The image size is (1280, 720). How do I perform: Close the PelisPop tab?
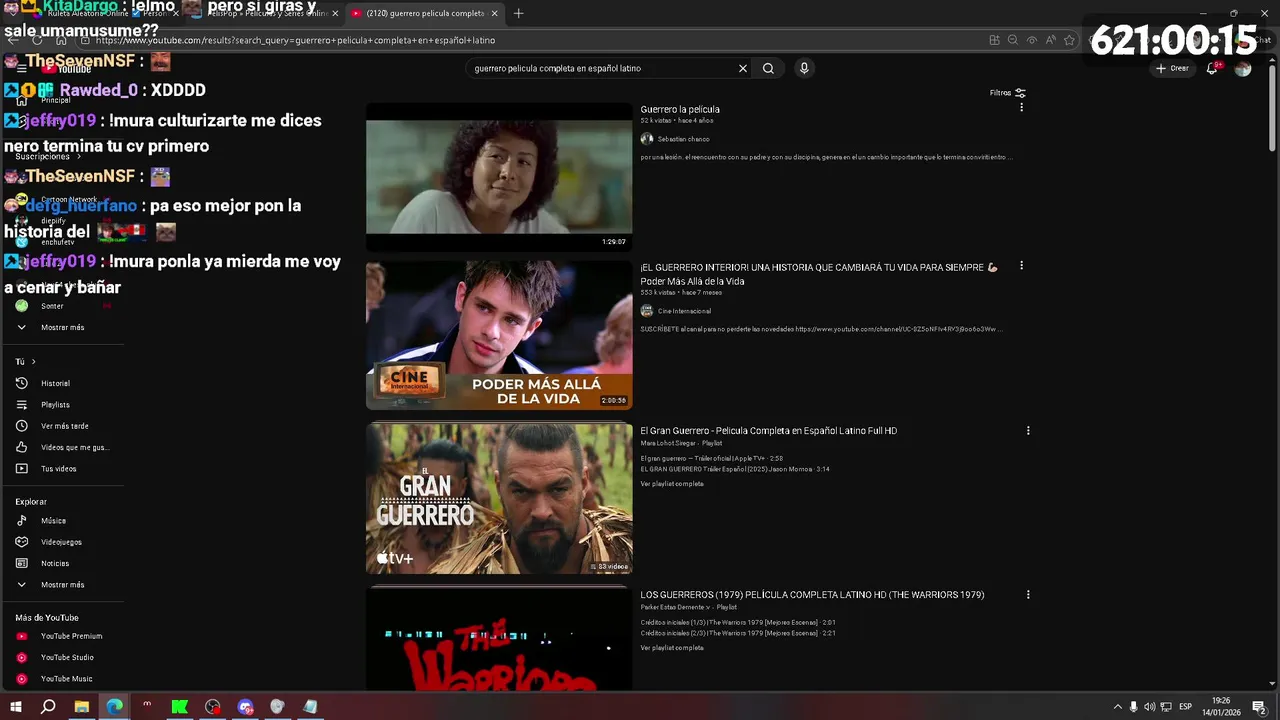coord(334,13)
